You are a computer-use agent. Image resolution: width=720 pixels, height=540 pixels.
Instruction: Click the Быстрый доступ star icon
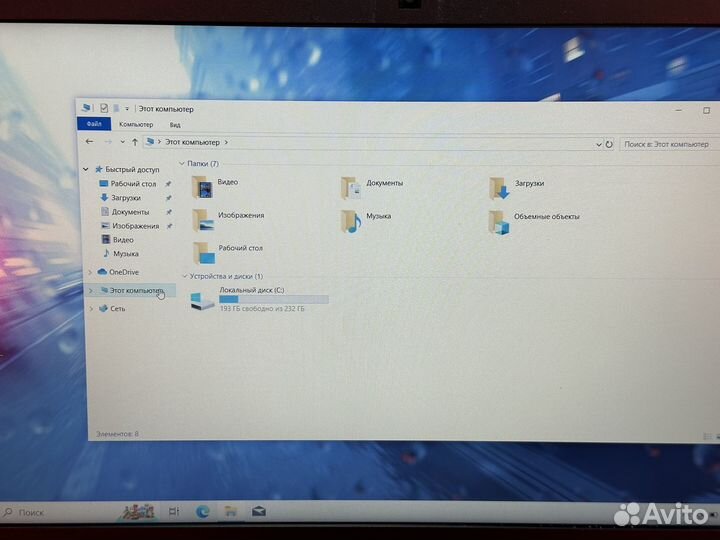[x=98, y=169]
